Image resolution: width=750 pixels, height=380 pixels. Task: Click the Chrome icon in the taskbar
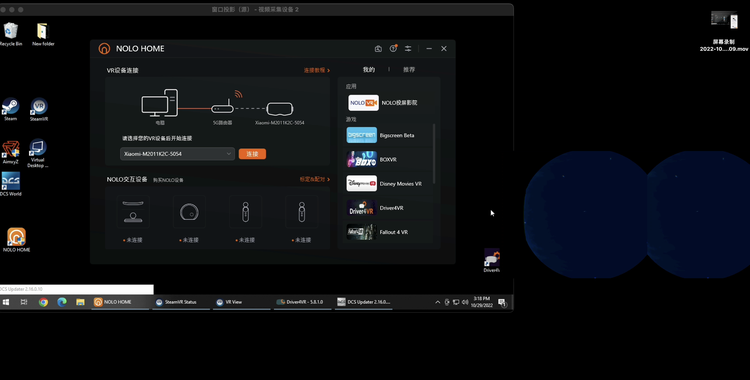point(44,302)
